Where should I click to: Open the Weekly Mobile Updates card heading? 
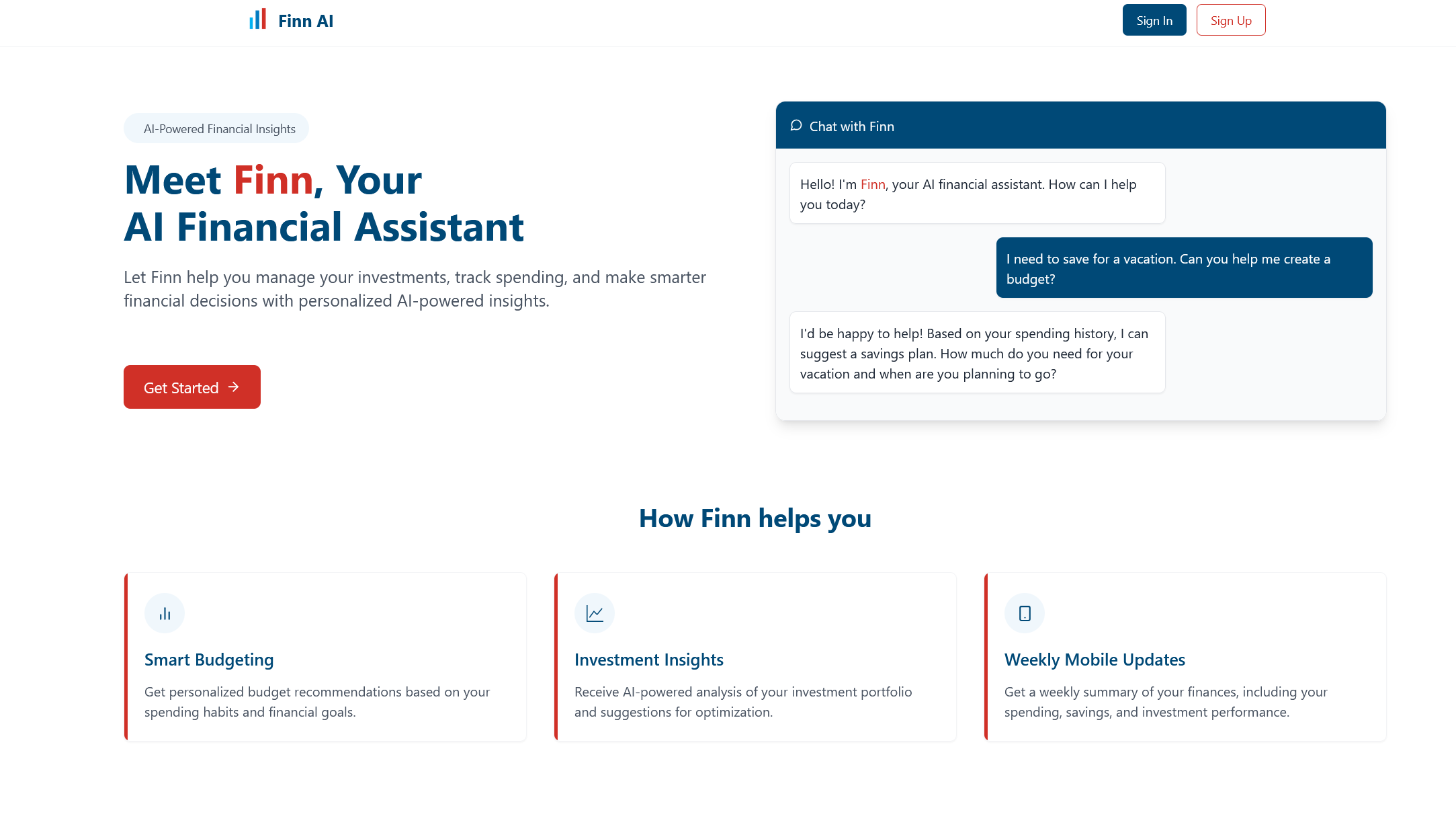click(1095, 660)
